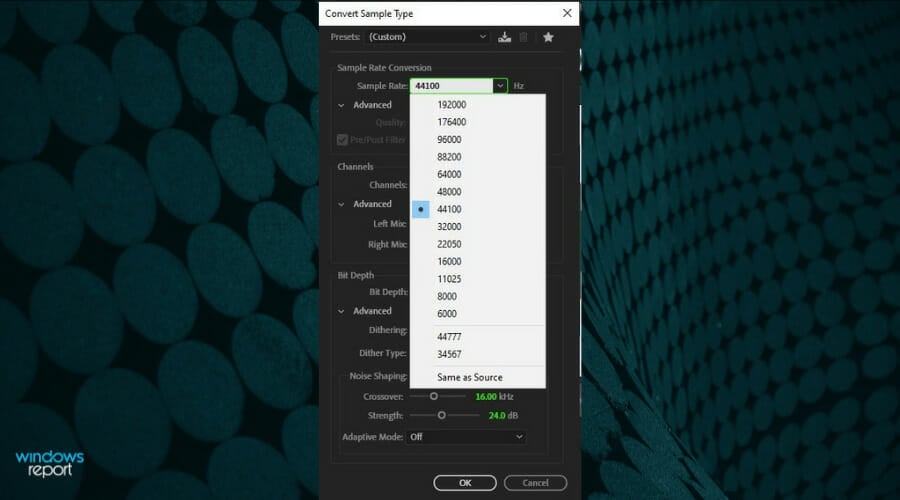This screenshot has width=900, height=500.
Task: Mark preset as favorite star icon
Action: coord(548,37)
